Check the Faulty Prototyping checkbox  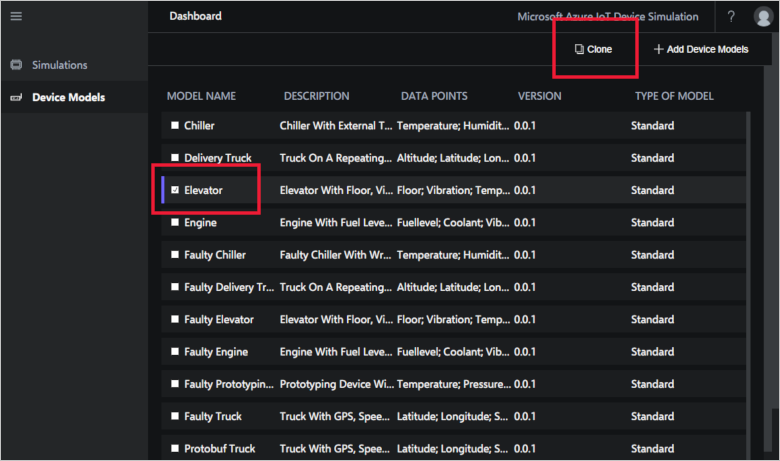coord(175,384)
